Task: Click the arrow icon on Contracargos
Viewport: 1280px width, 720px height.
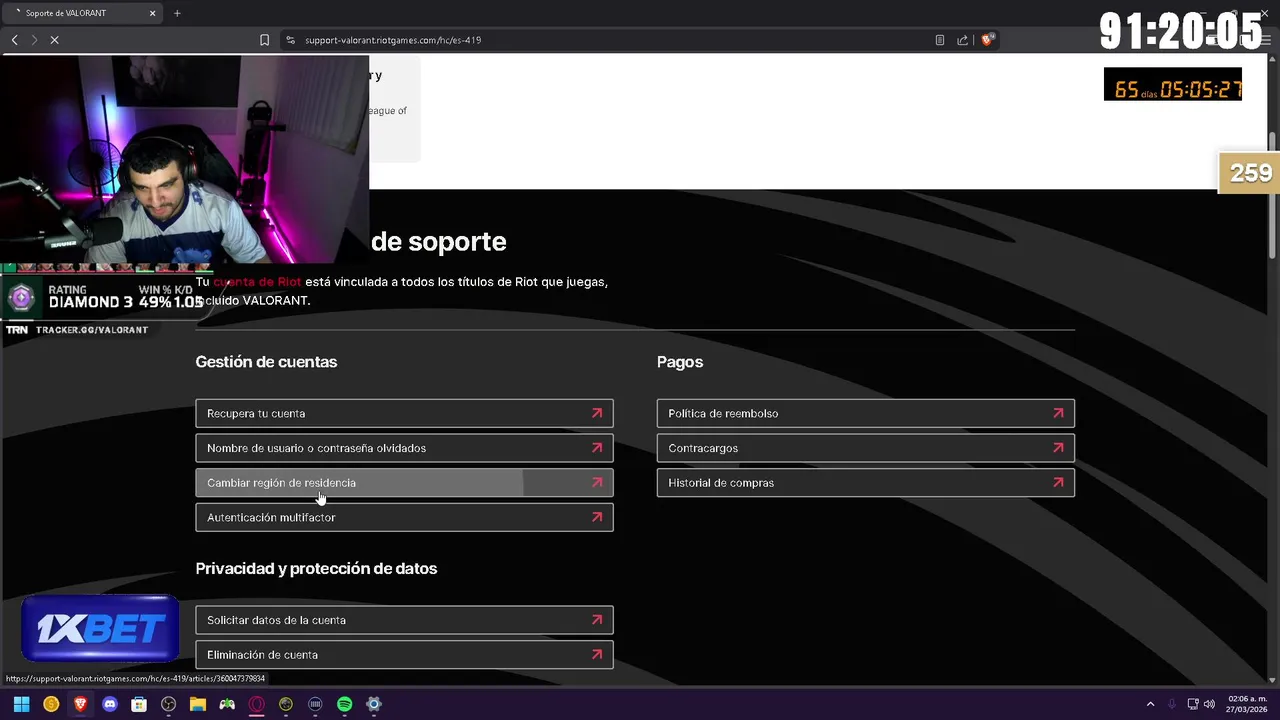Action: tap(1058, 448)
